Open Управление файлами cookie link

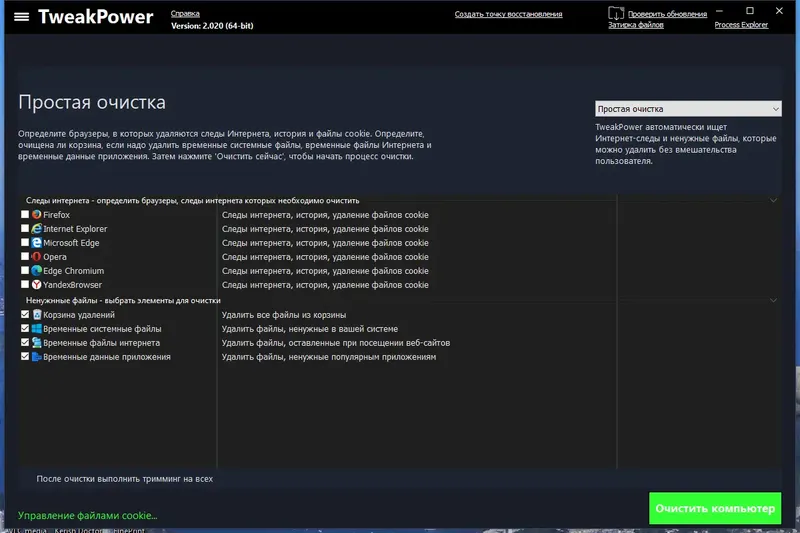tap(88, 516)
